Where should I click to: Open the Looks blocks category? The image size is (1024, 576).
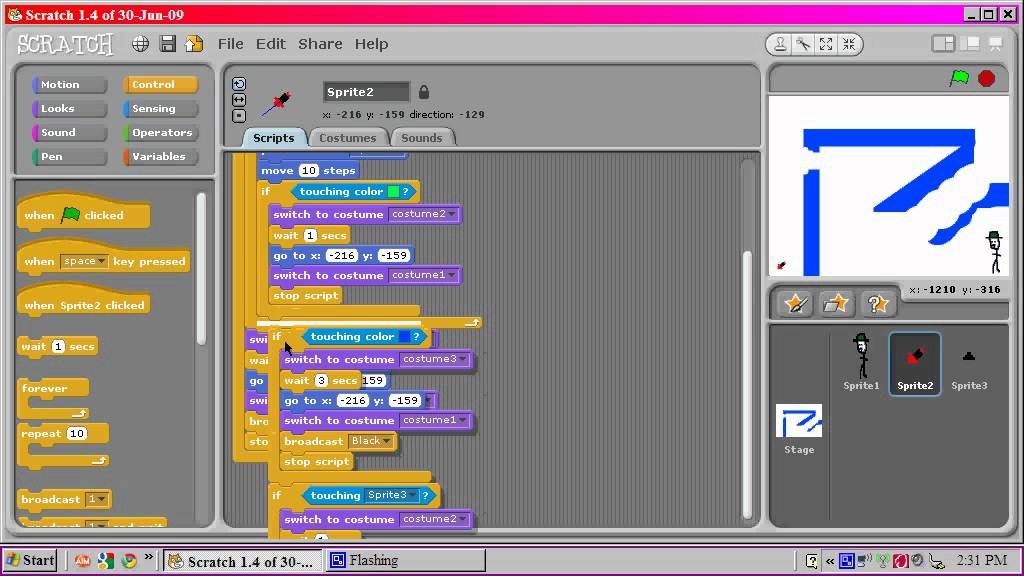click(x=69, y=108)
